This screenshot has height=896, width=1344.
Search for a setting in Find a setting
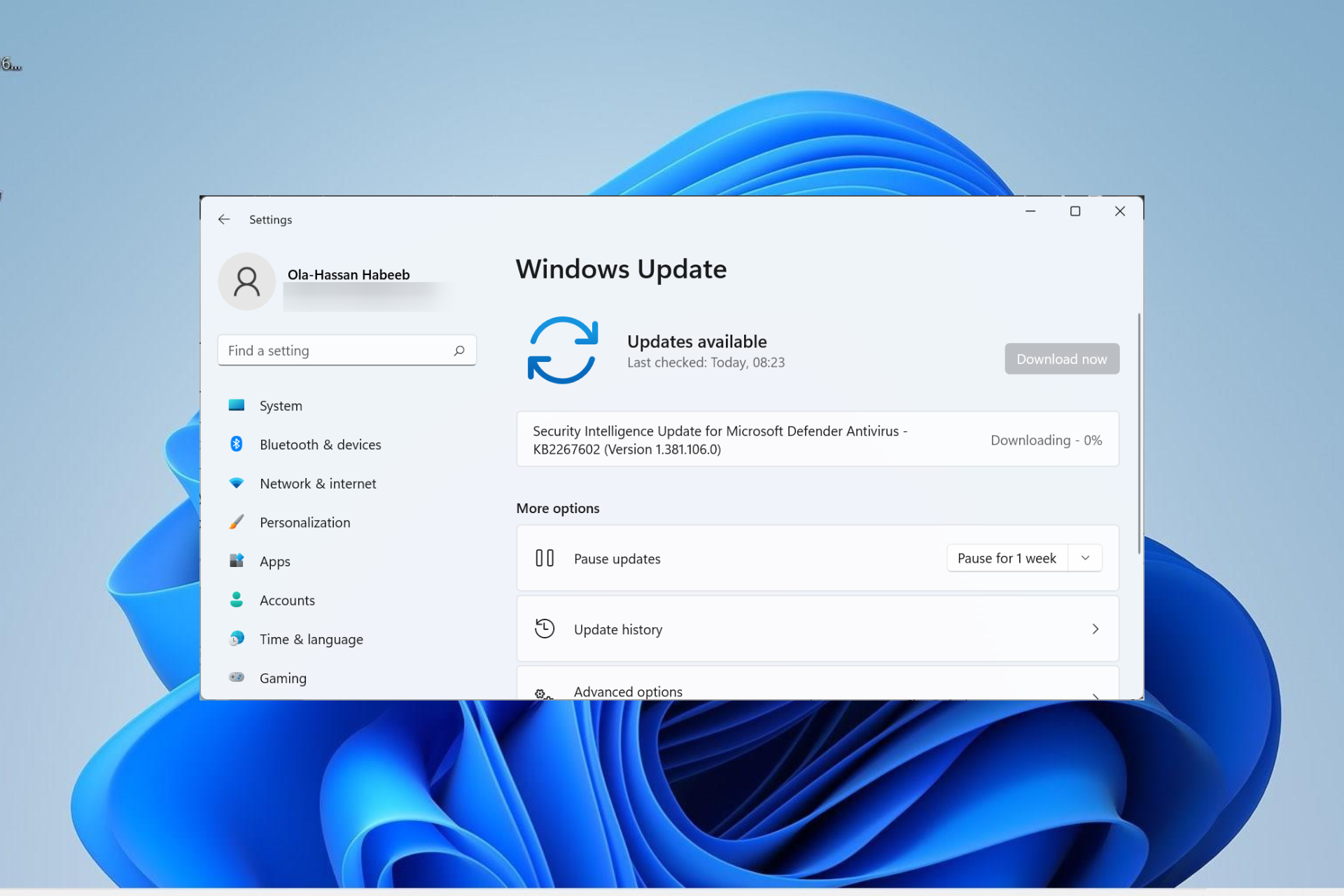pos(345,350)
